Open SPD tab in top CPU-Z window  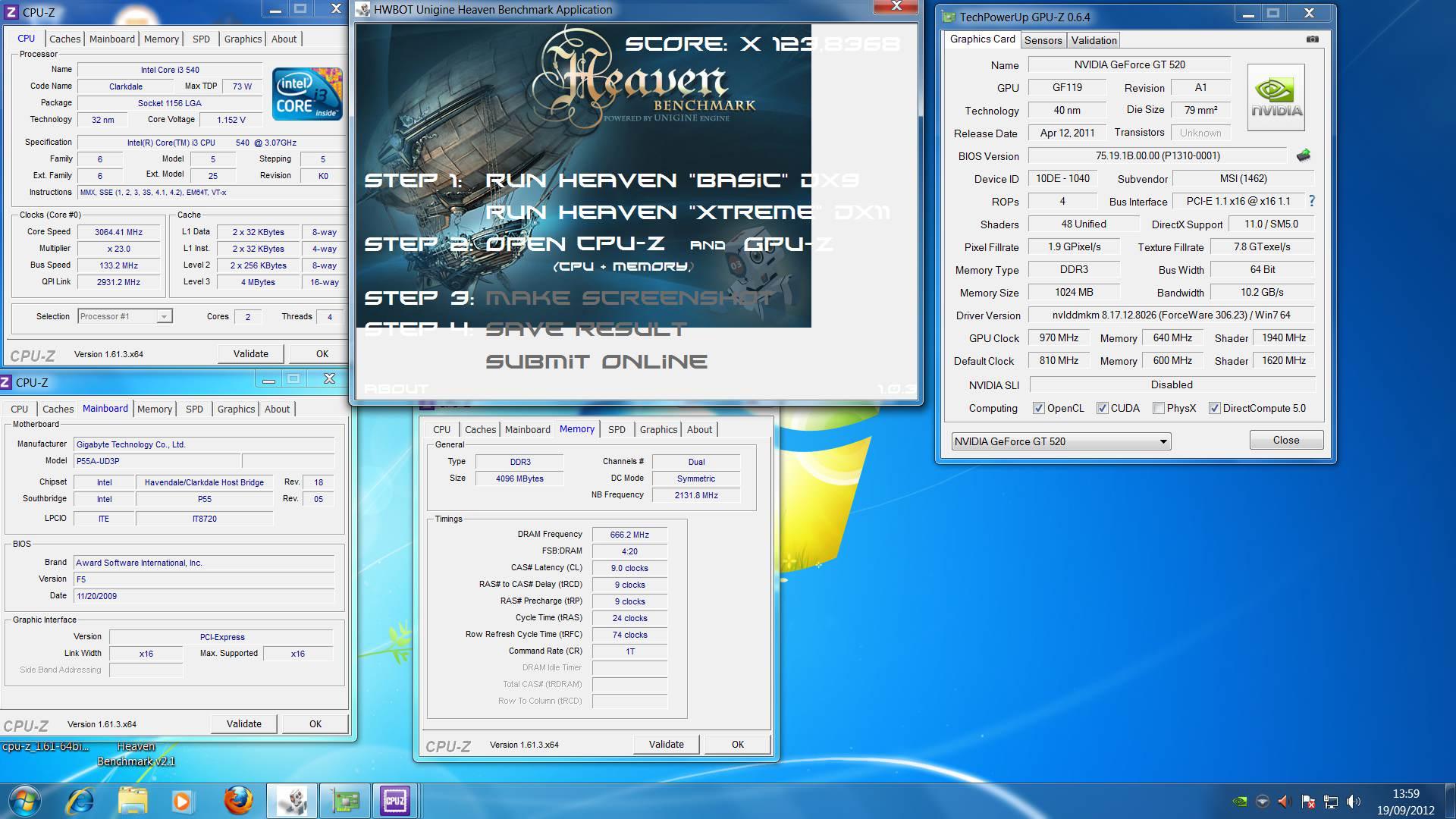click(x=201, y=39)
